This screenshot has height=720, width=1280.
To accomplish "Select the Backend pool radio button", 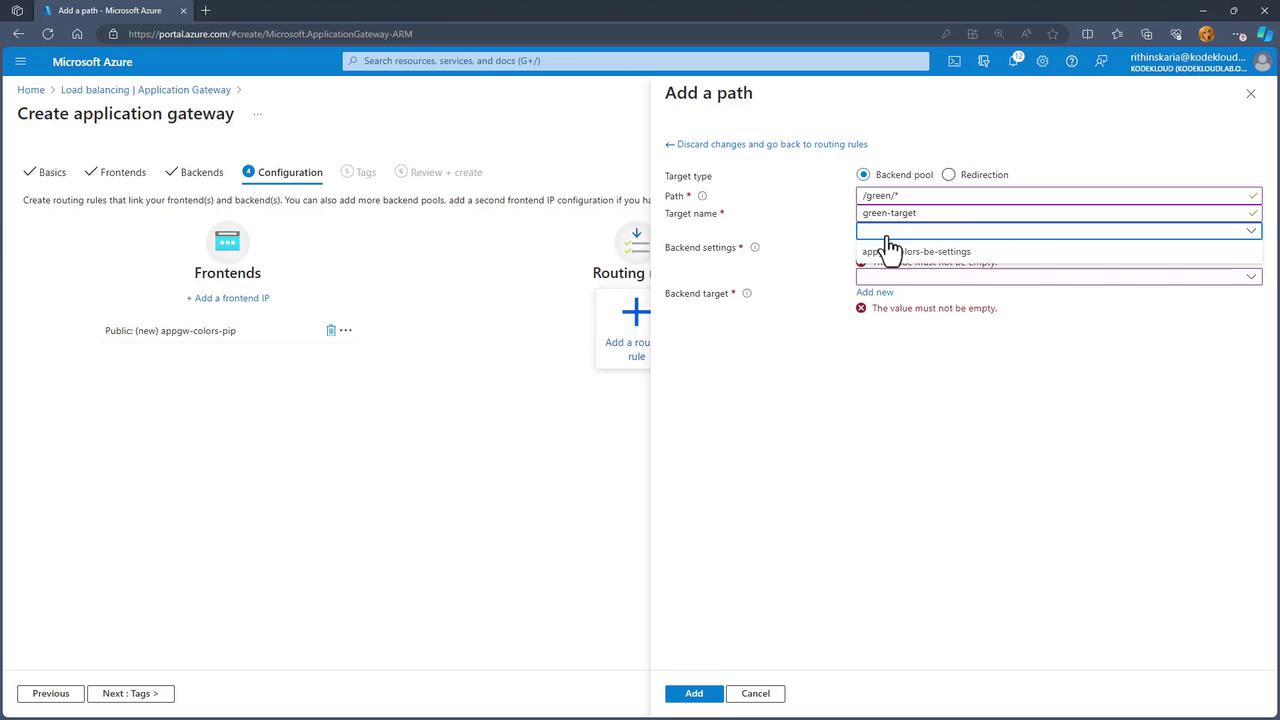I will [x=863, y=175].
